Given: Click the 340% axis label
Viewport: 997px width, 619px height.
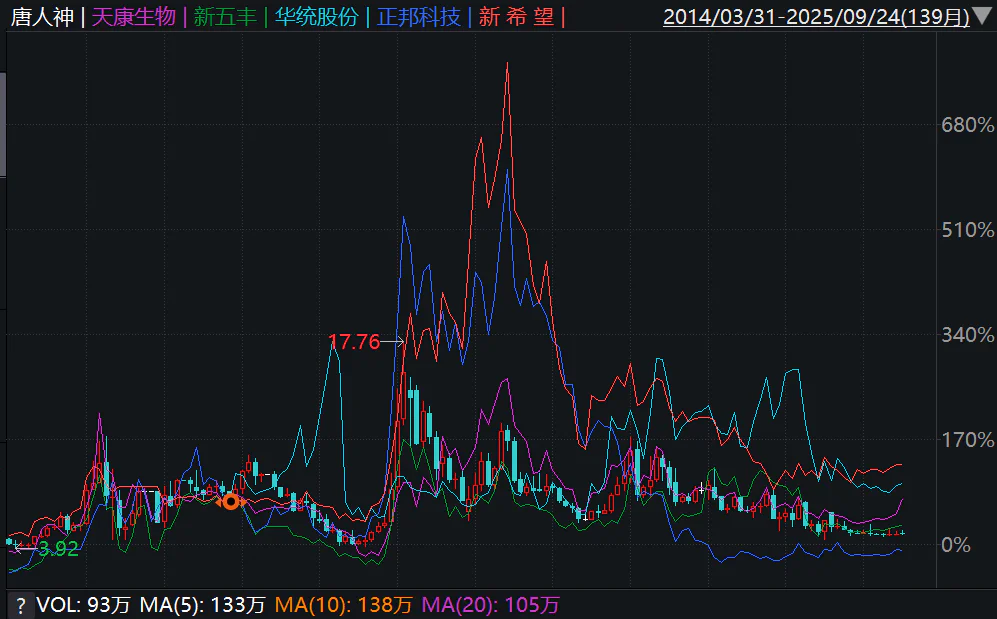Looking at the screenshot, I should [x=968, y=336].
